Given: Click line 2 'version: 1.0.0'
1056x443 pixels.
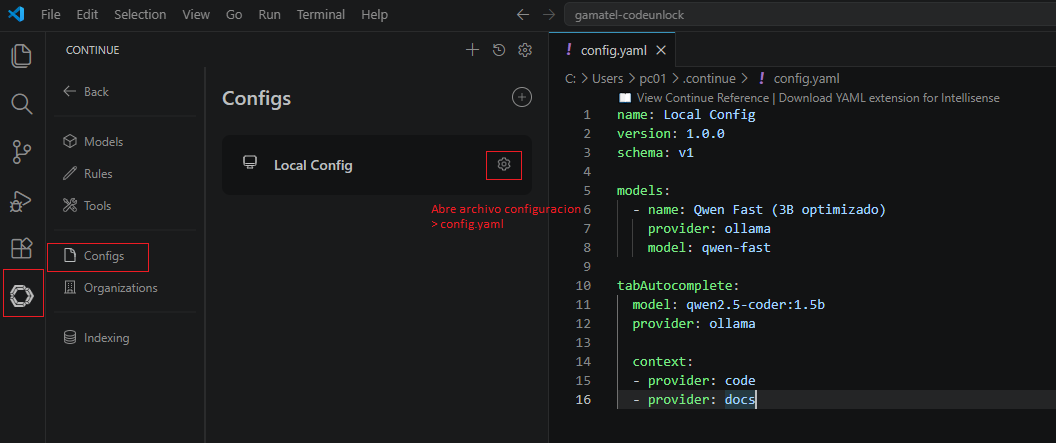Looking at the screenshot, I should [x=671, y=133].
